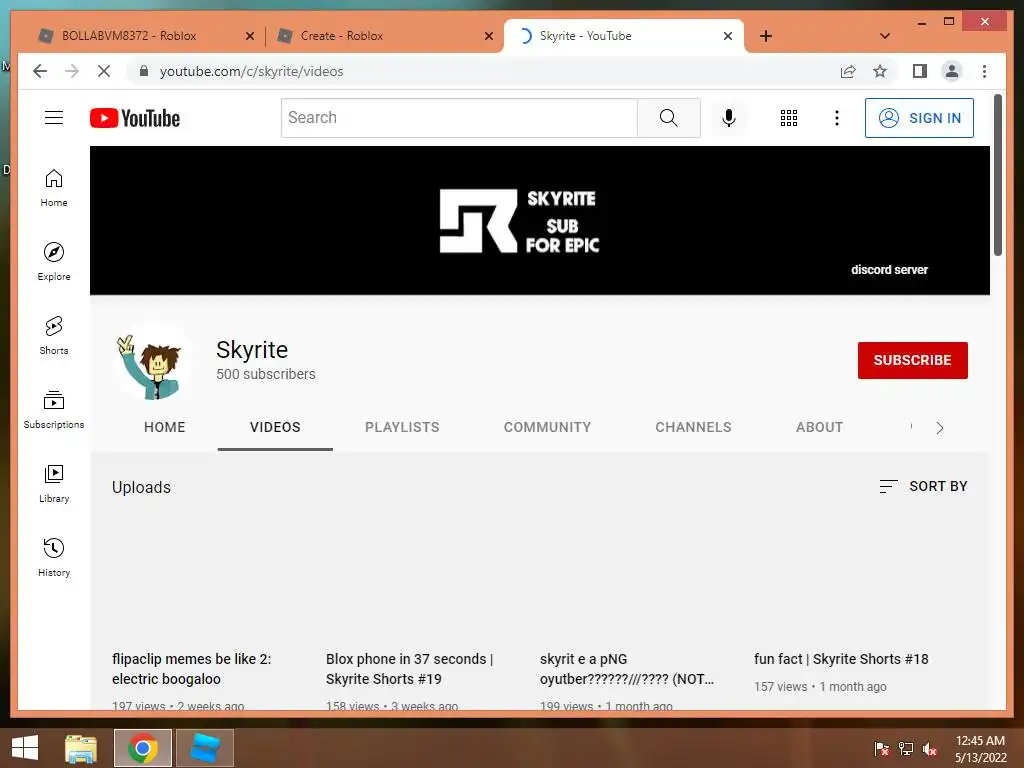The height and width of the screenshot is (768, 1024).
Task: Start voice search with microphone icon
Action: tap(729, 118)
